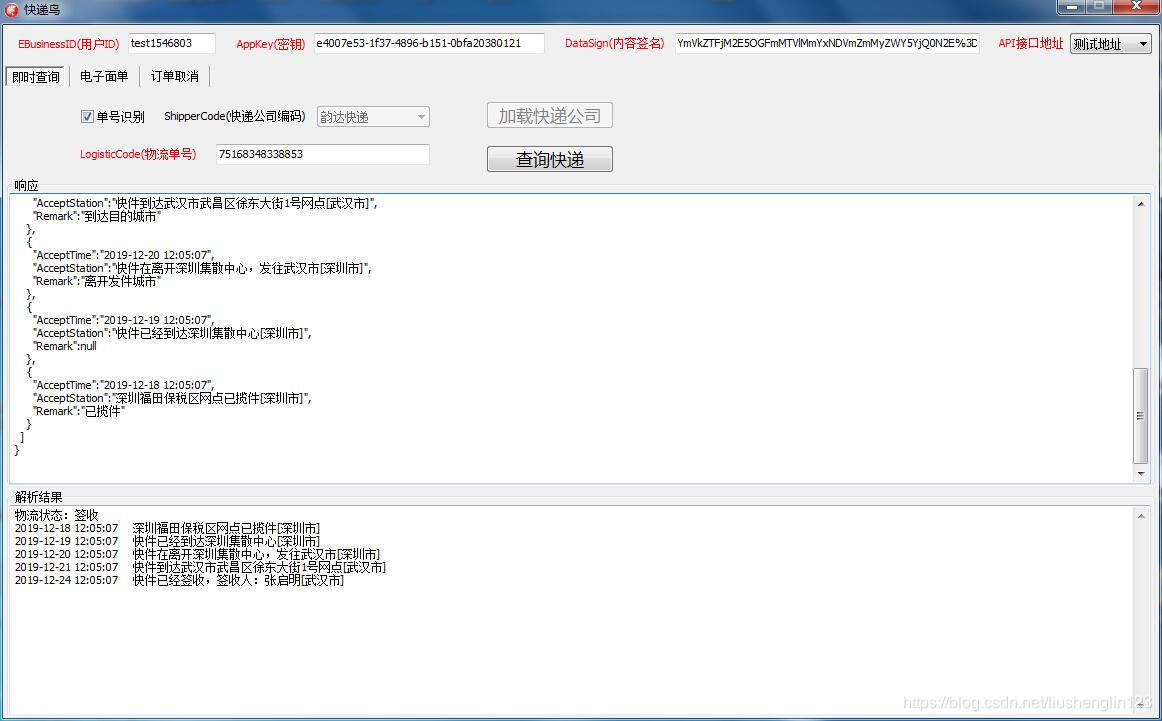The height and width of the screenshot is (721, 1162).
Task: Click the "Remark":null line
Action: tap(64, 346)
